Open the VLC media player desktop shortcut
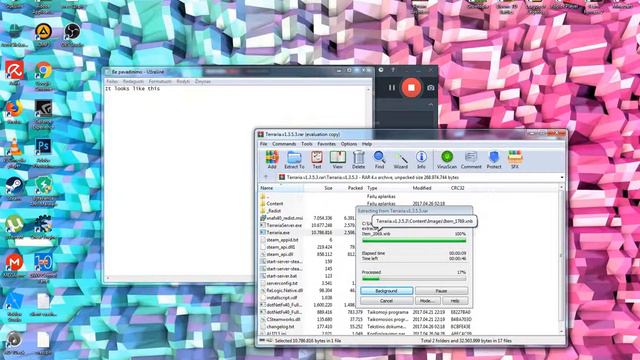Screen dimensions: 640x360 15,153
